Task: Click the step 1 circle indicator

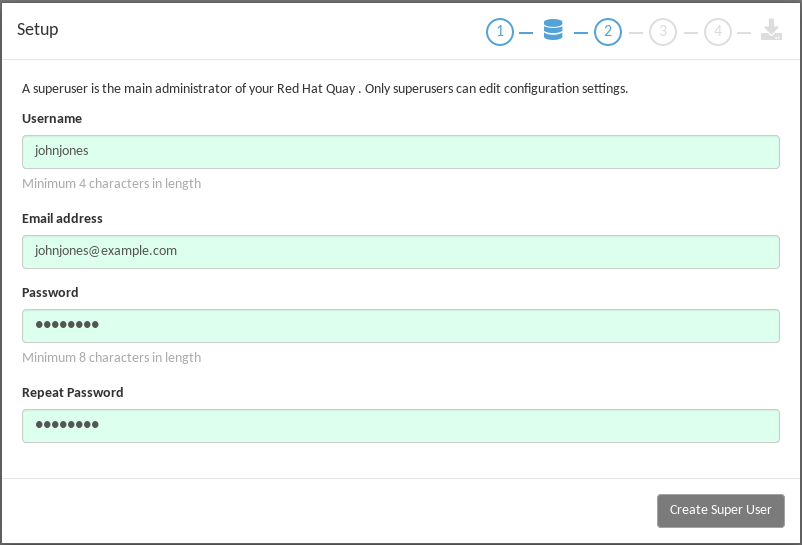Action: point(500,32)
